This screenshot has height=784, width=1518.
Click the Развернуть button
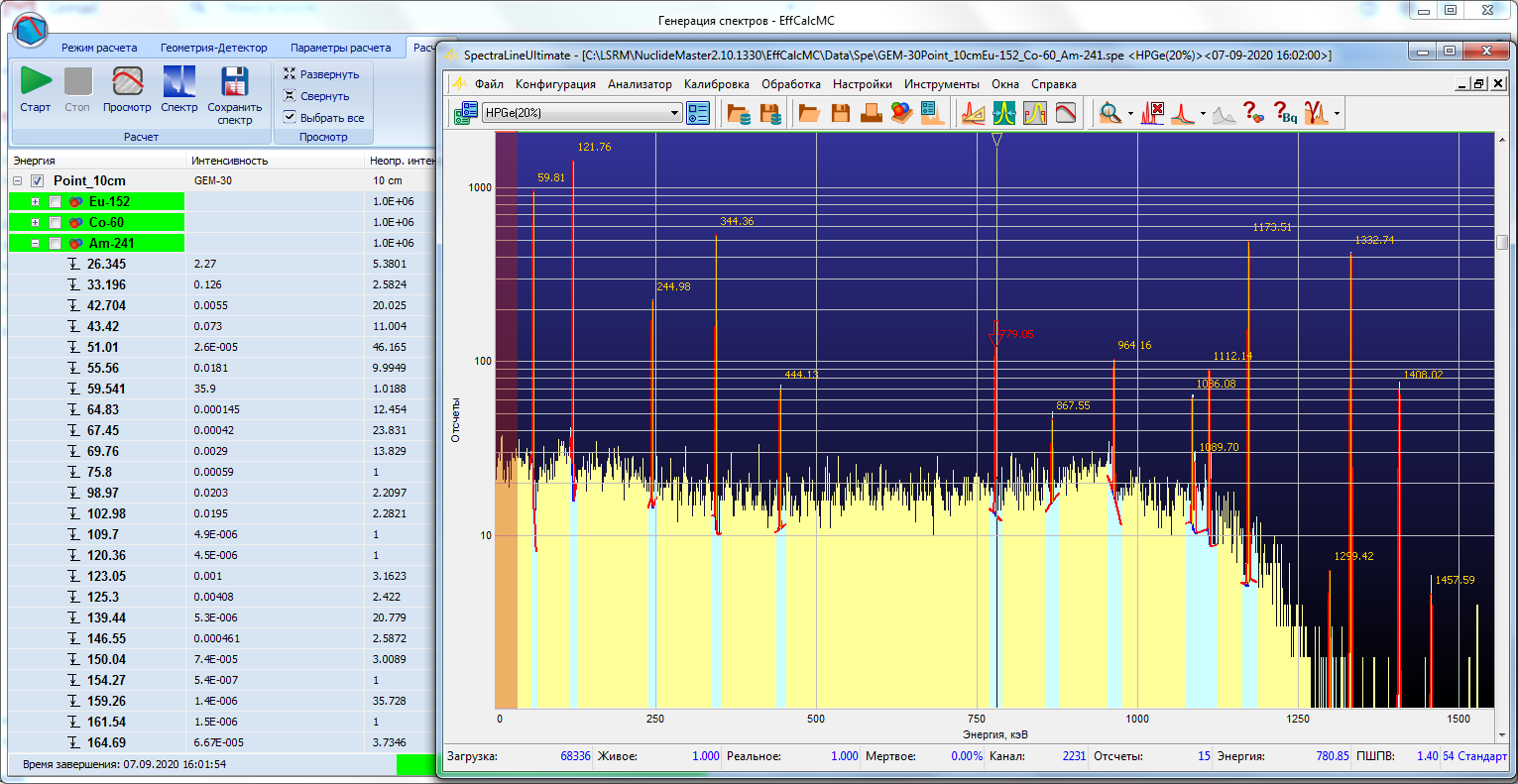321,74
